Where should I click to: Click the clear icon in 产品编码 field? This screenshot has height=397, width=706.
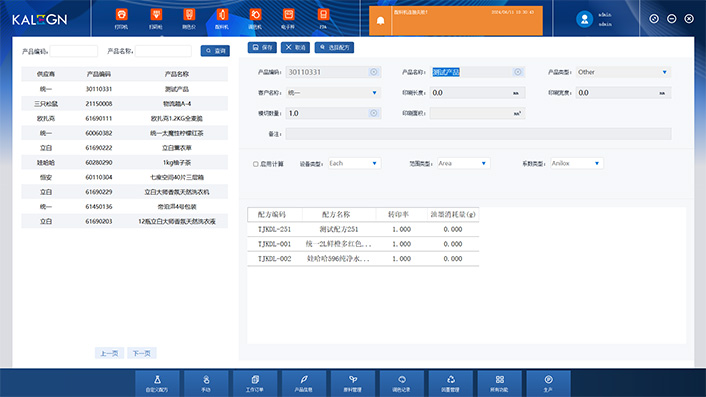point(373,72)
